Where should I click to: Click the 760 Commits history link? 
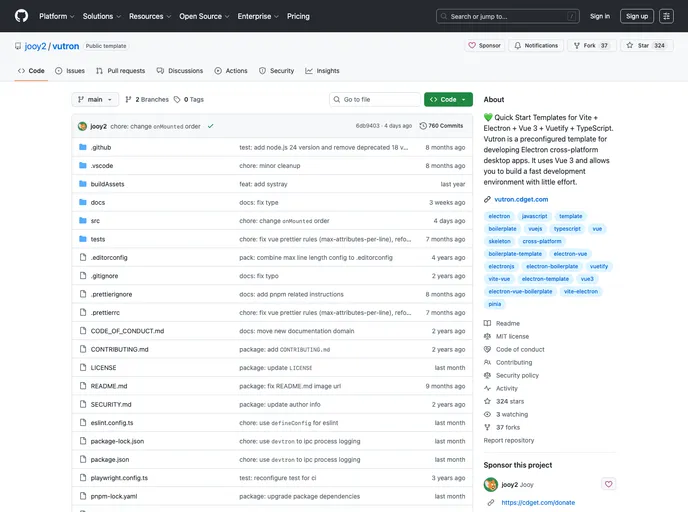[x=441, y=126]
